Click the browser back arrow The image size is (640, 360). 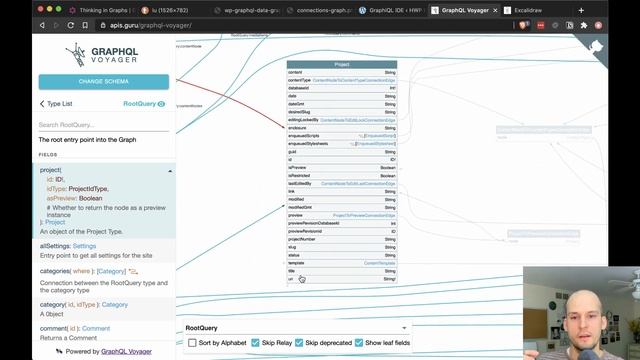click(x=42, y=25)
